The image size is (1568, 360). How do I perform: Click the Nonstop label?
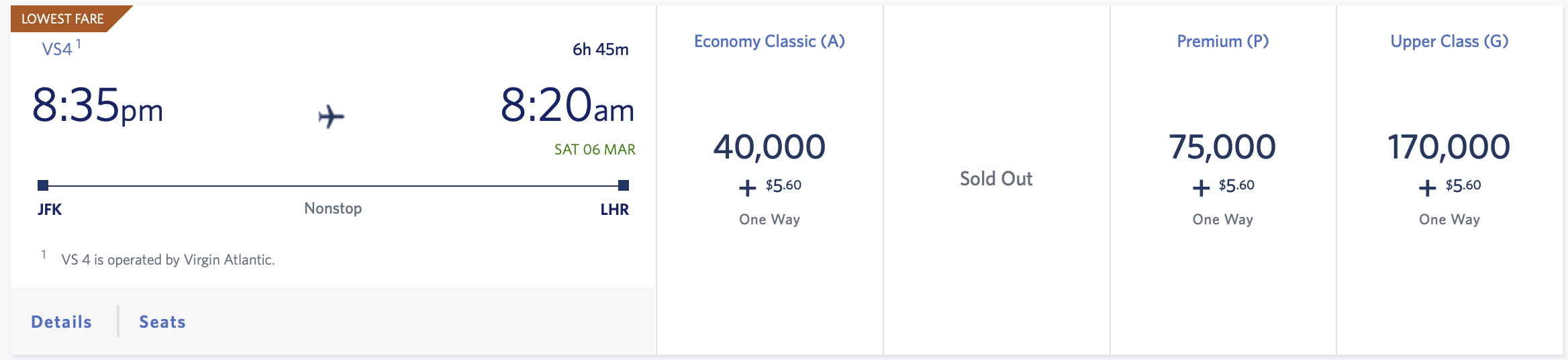pyautogui.click(x=333, y=208)
